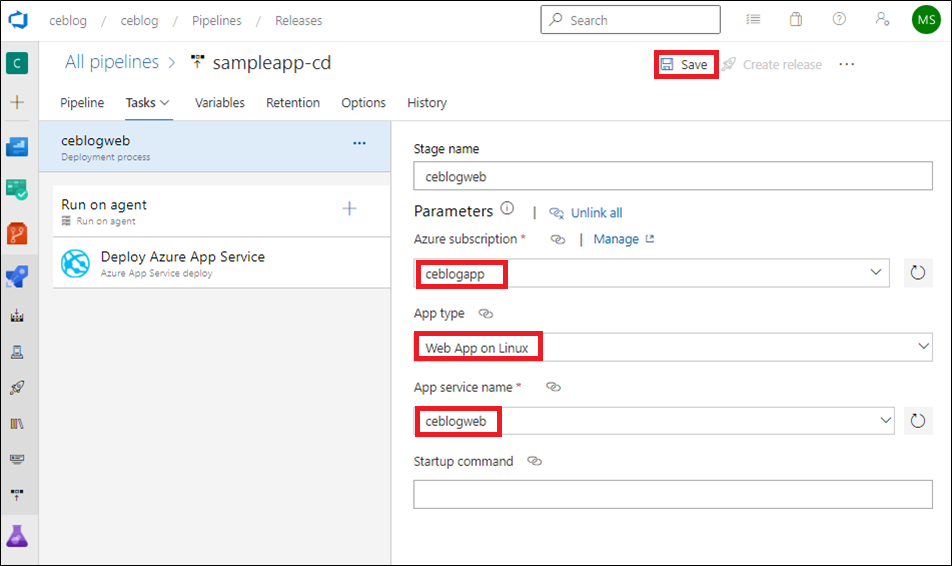
Task: Refresh the App service name list
Action: pos(917,420)
